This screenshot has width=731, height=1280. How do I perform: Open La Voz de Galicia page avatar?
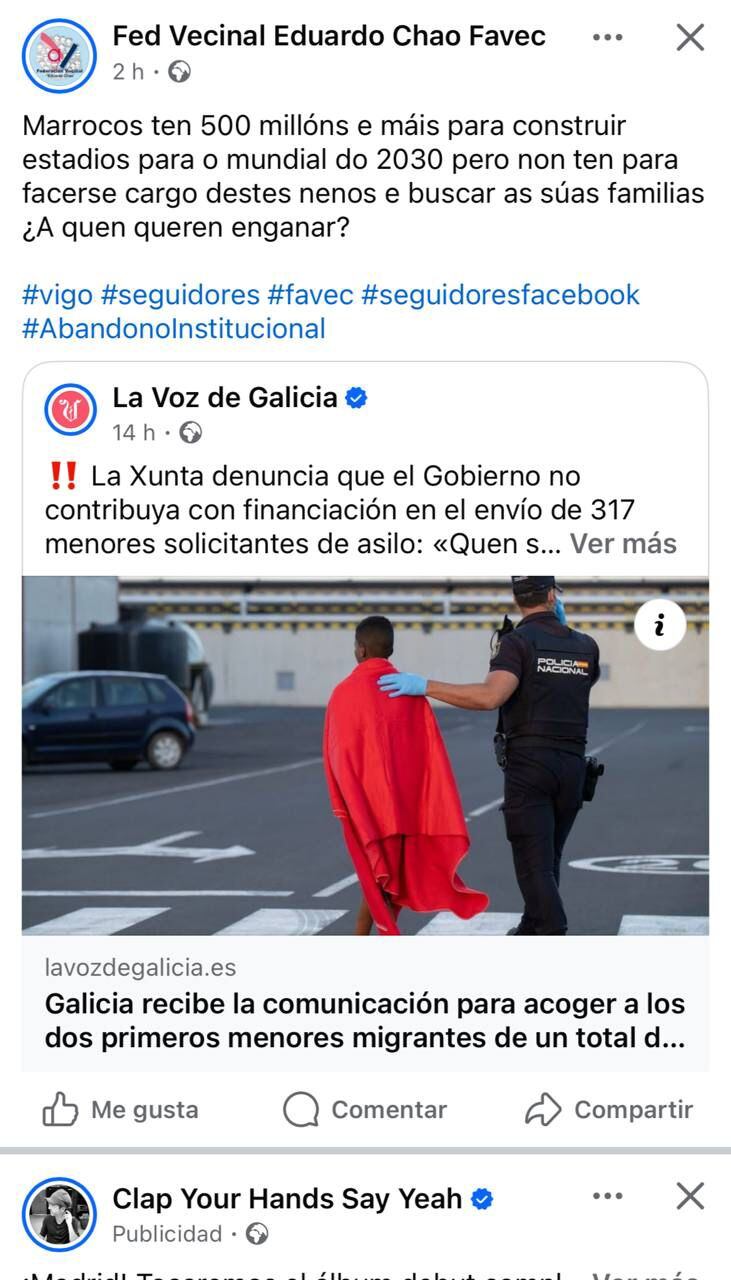[x=71, y=411]
